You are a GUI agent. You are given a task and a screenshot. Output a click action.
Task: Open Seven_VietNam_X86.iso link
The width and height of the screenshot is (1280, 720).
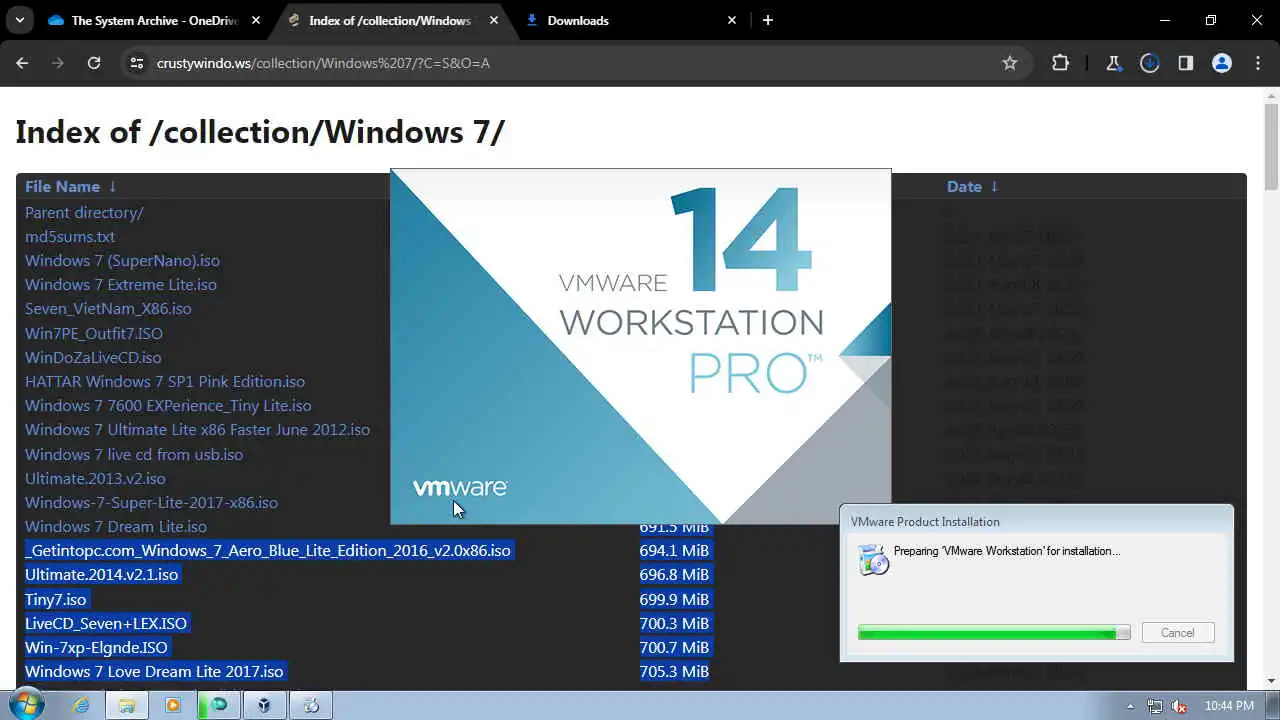pyautogui.click(x=108, y=308)
